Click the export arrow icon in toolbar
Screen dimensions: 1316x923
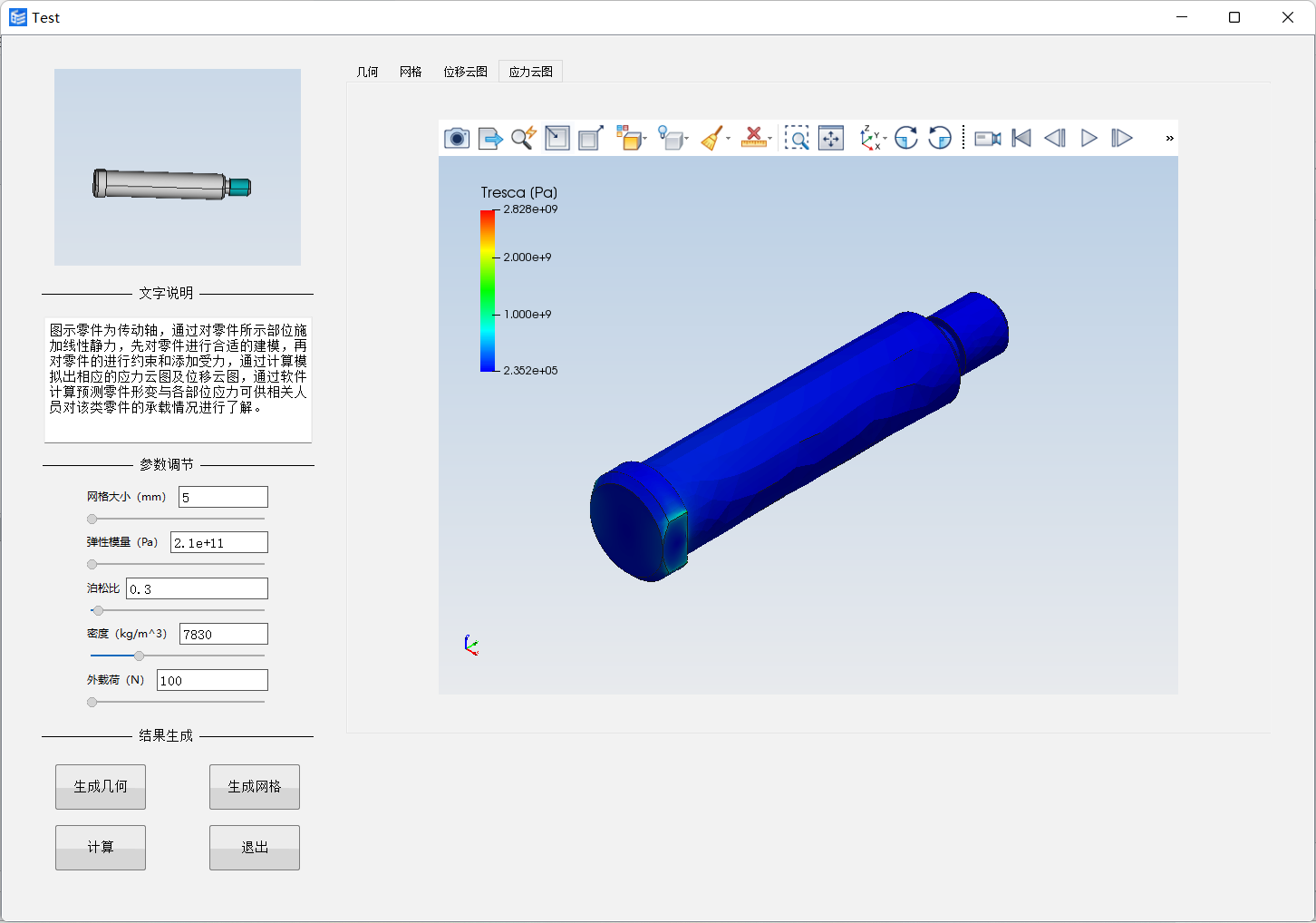coord(490,138)
